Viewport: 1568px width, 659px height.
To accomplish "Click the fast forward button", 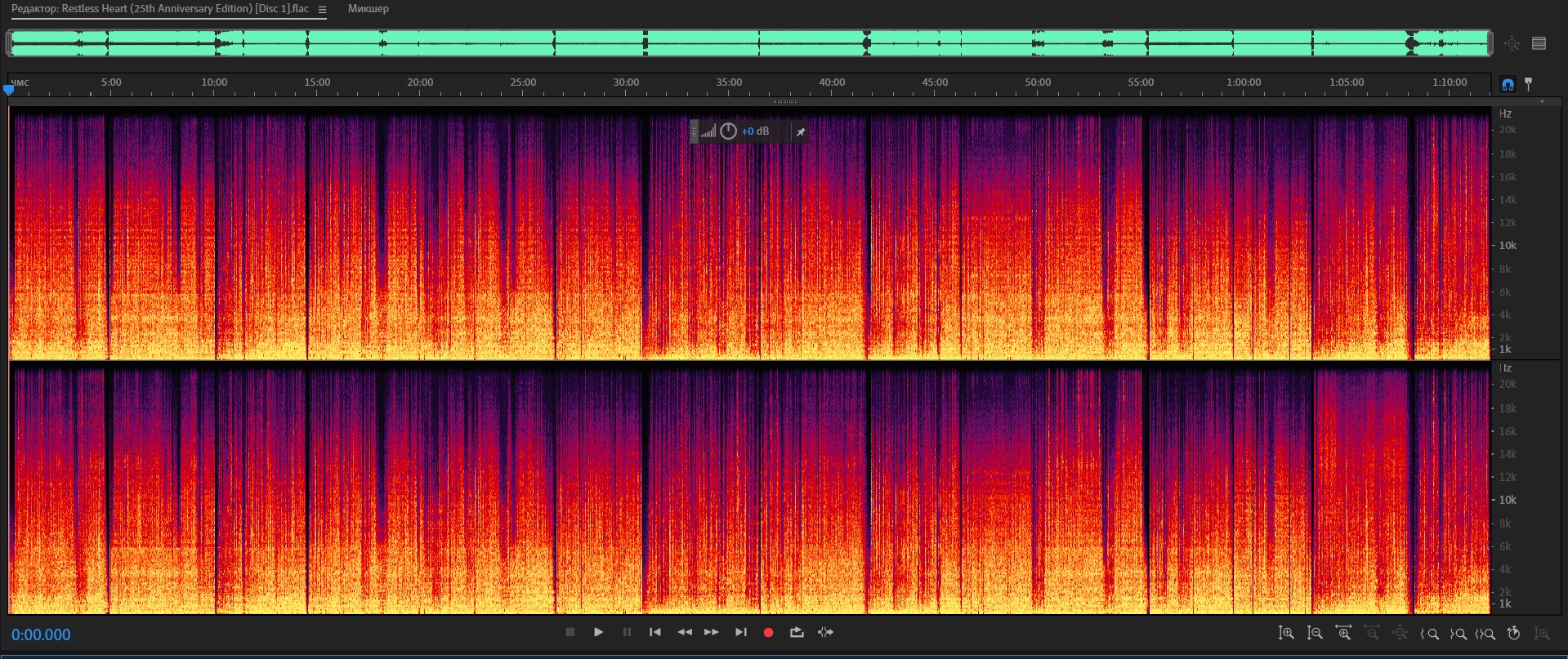I will coord(712,632).
